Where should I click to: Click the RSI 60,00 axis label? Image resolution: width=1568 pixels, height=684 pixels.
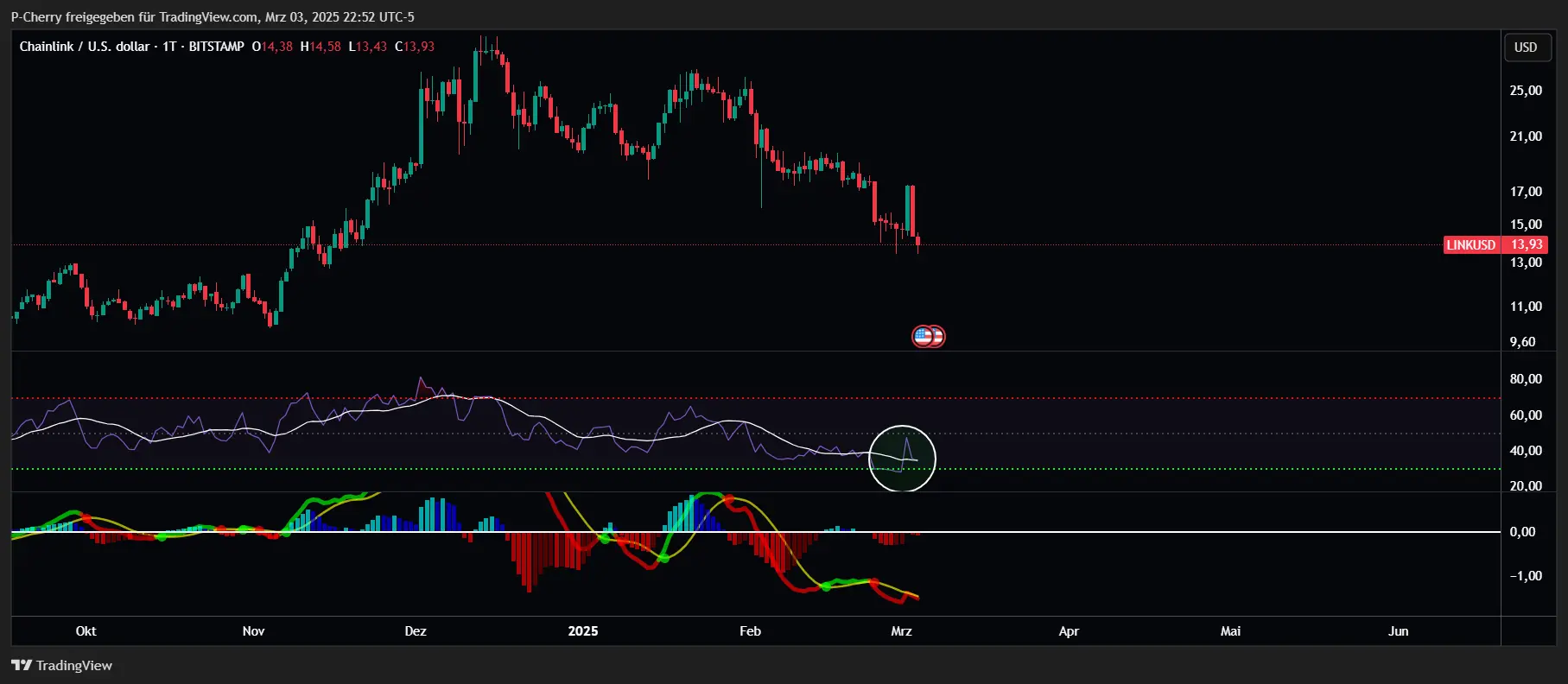(1526, 415)
